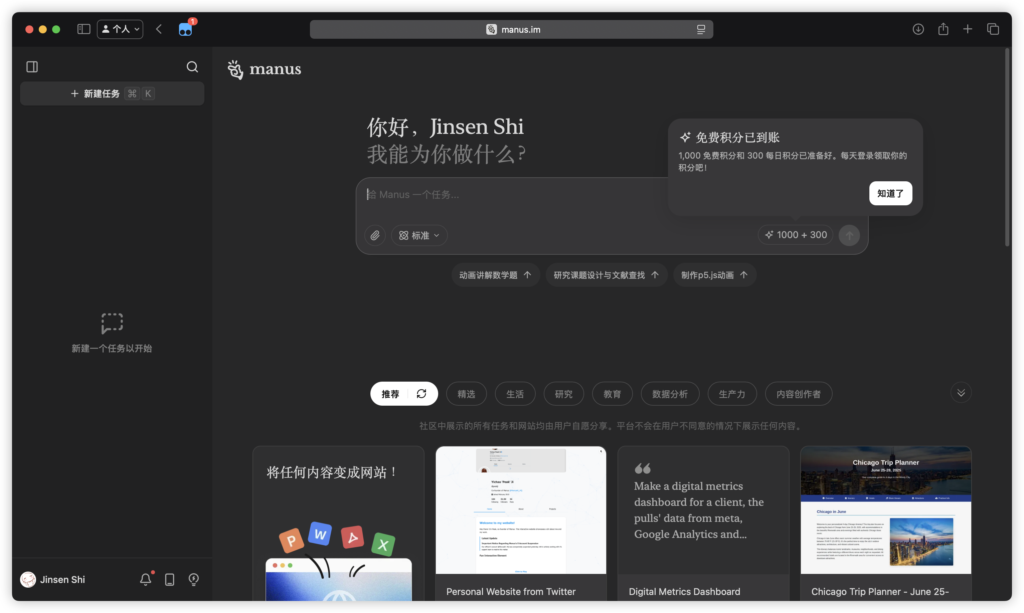Click the Safari share icon
Image resolution: width=1024 pixels, height=613 pixels.
click(x=943, y=29)
